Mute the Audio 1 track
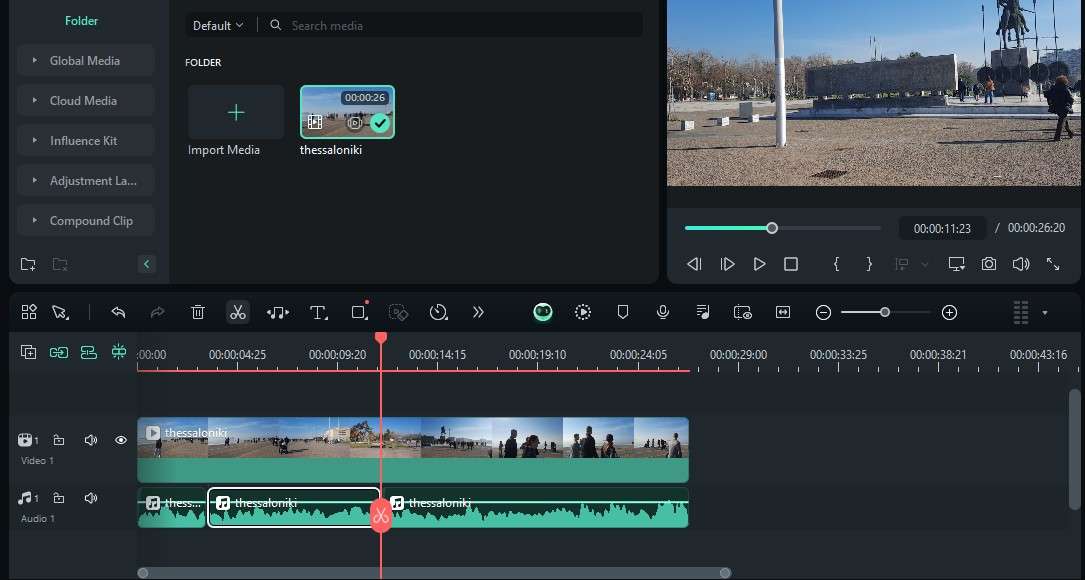 pyautogui.click(x=90, y=498)
